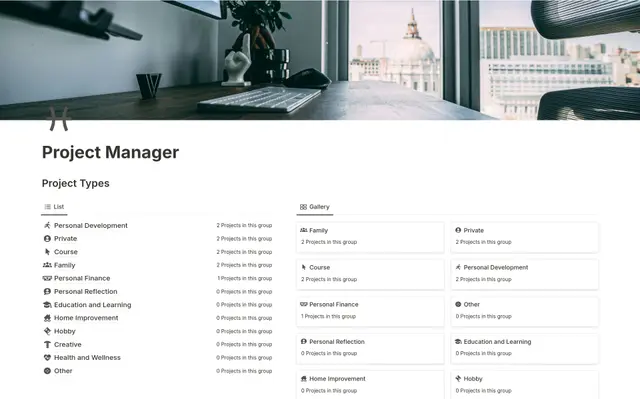Open the Personal Finance gallery card title
This screenshot has height=399, width=640.
pyautogui.click(x=334, y=304)
